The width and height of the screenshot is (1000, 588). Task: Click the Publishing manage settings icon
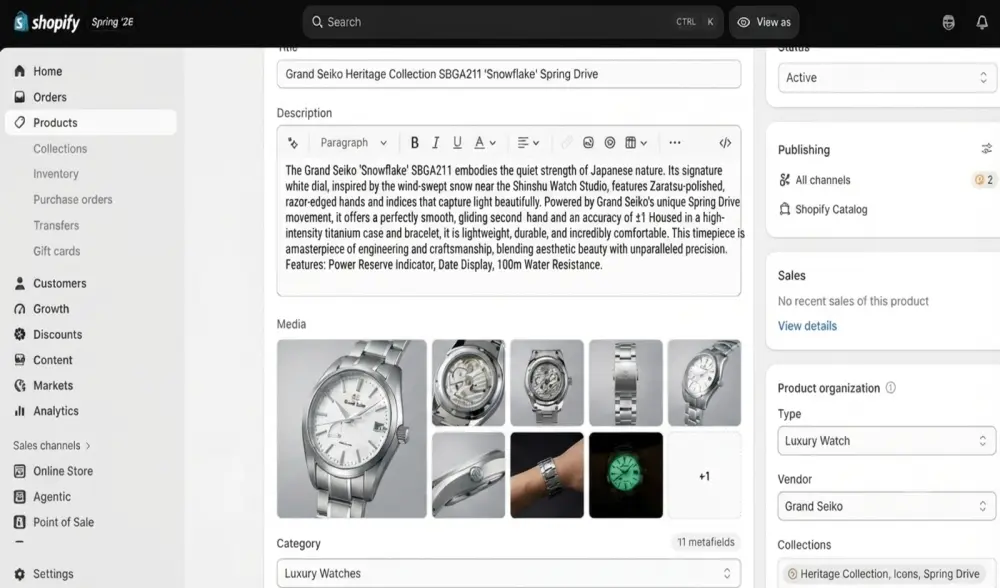(987, 149)
